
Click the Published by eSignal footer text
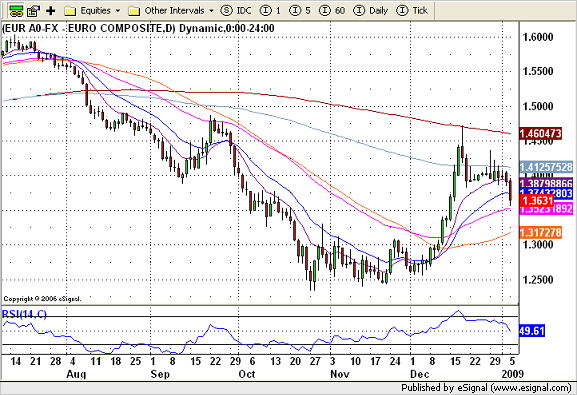[486, 388]
